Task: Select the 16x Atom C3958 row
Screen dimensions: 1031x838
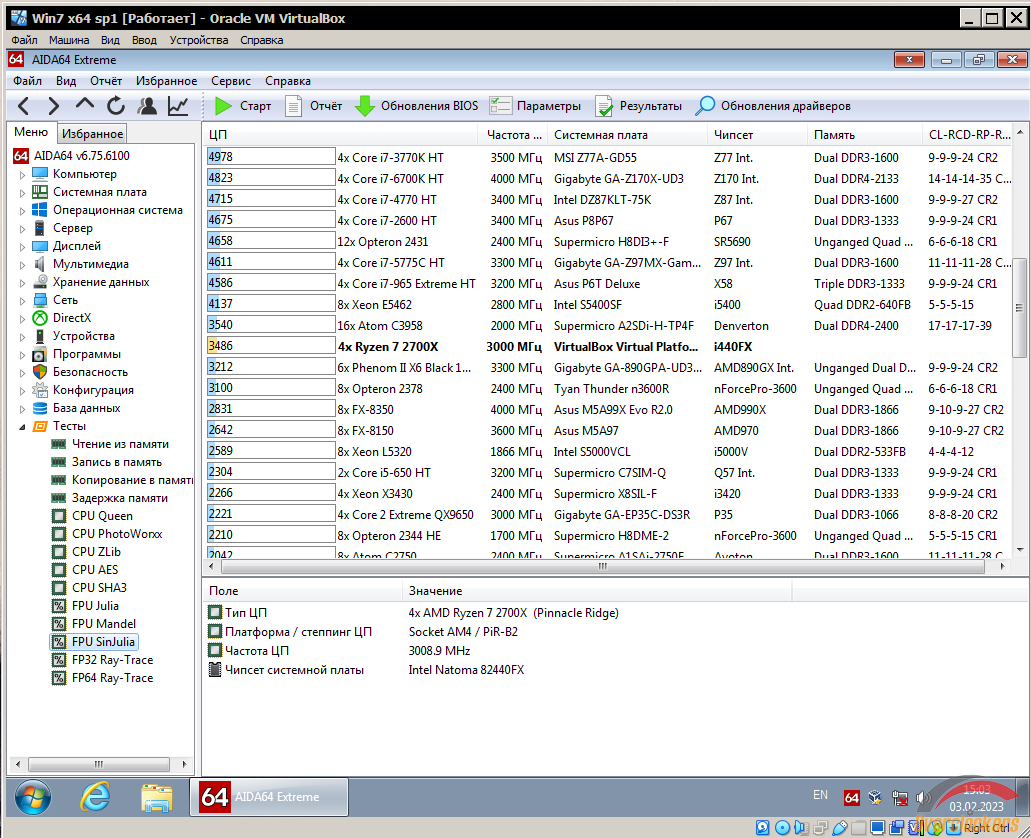Action: 608,326
